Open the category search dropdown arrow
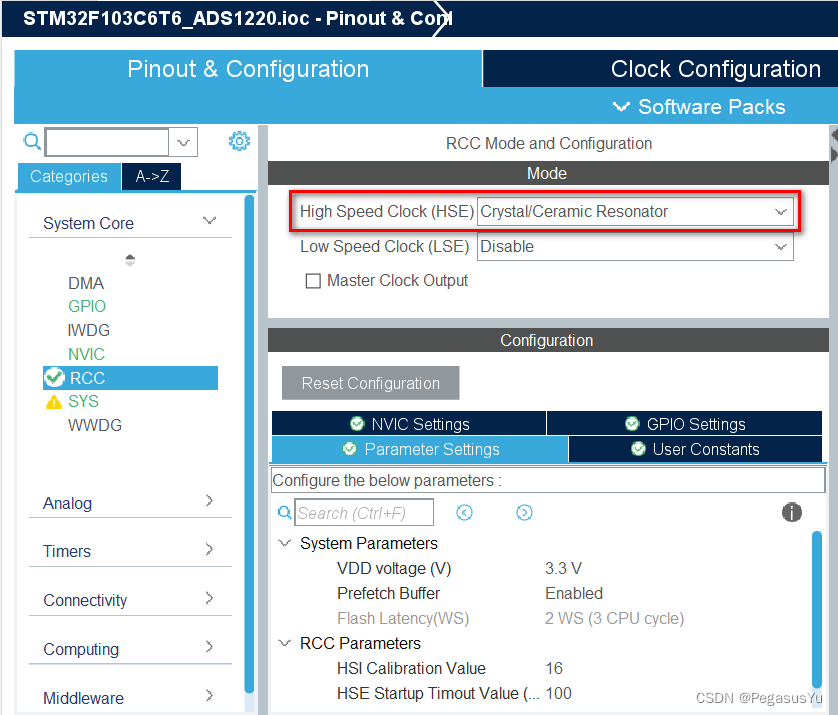This screenshot has width=838, height=715. point(183,142)
